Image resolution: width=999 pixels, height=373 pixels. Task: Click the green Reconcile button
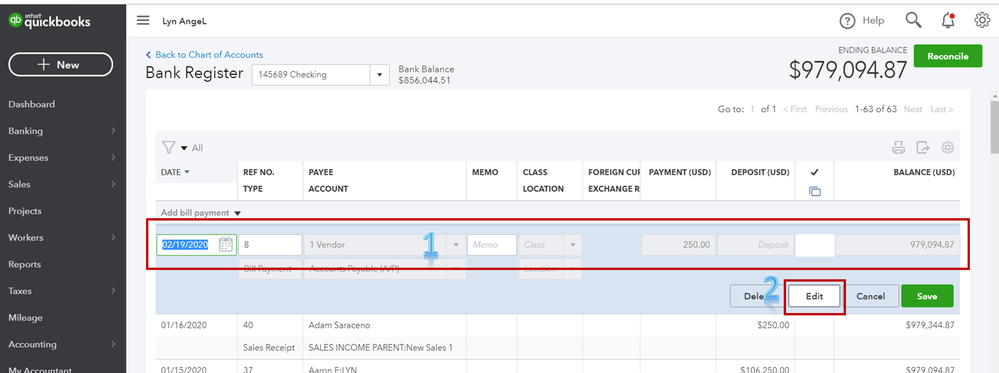coord(947,56)
